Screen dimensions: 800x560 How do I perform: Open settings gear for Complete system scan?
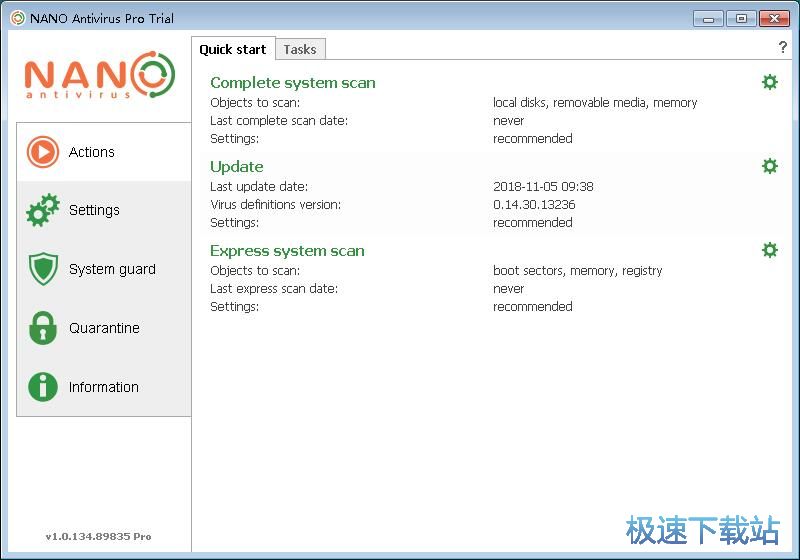[x=769, y=82]
